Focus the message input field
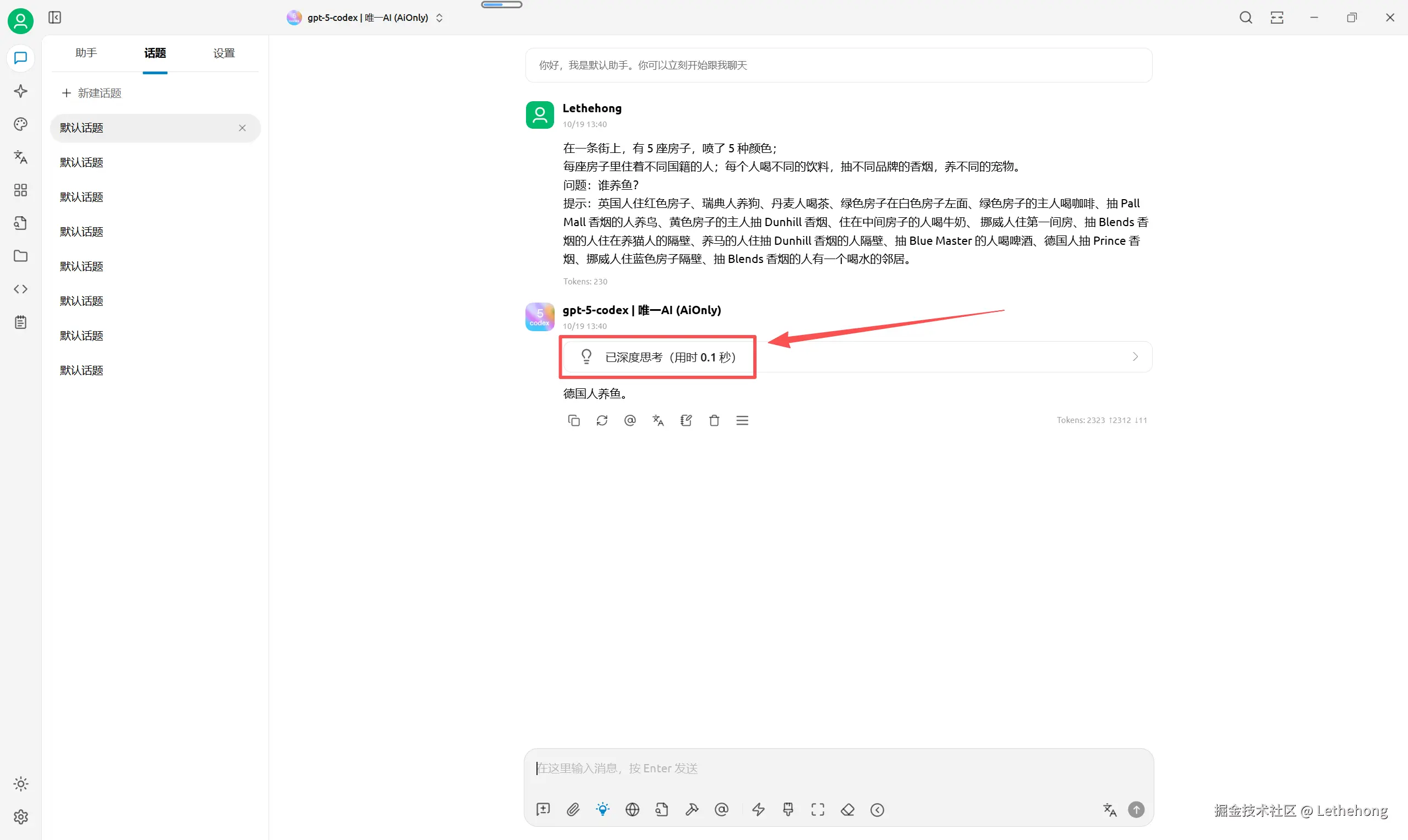 click(838, 768)
